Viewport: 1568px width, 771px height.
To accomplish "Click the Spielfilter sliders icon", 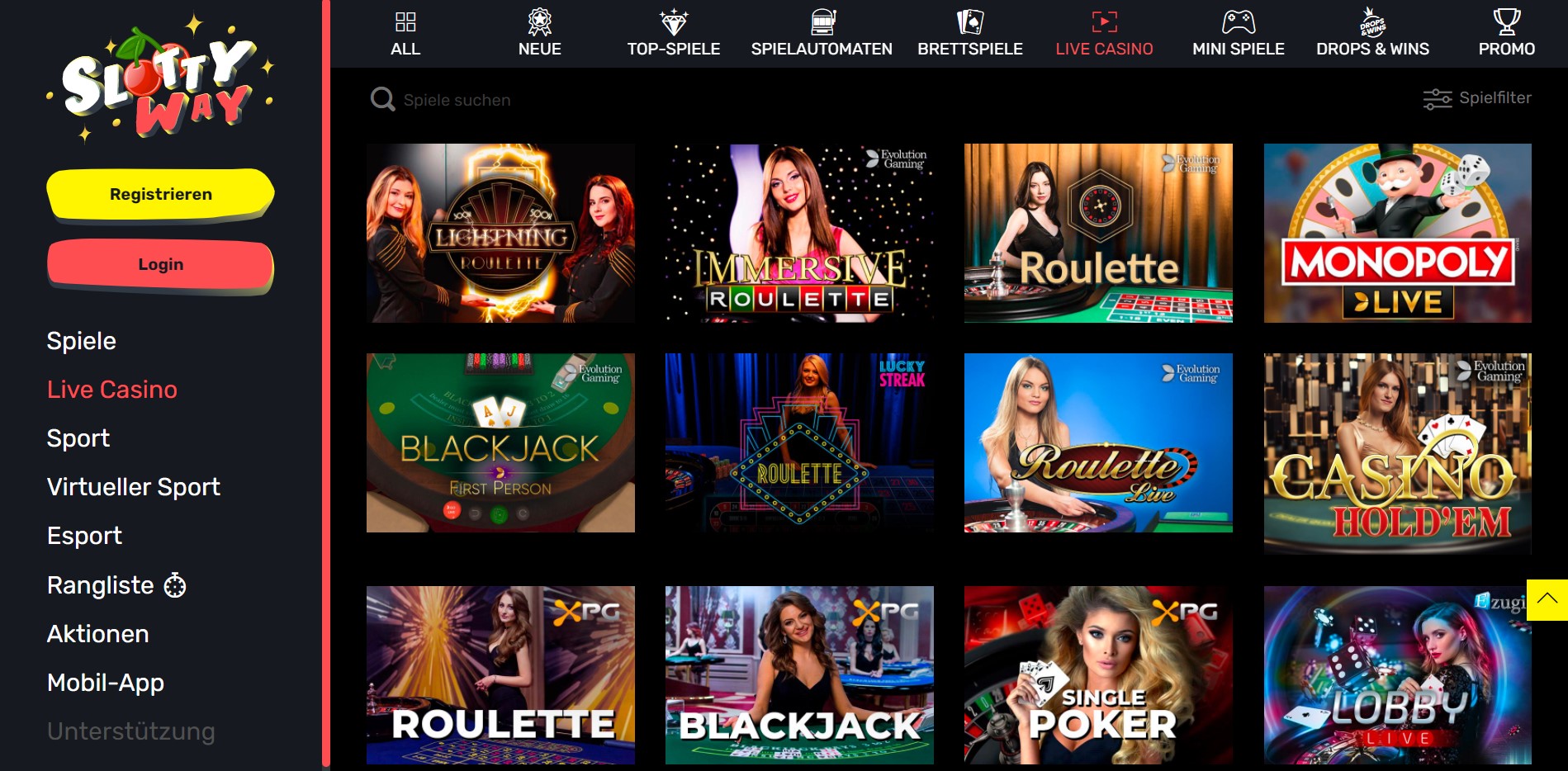I will point(1438,99).
